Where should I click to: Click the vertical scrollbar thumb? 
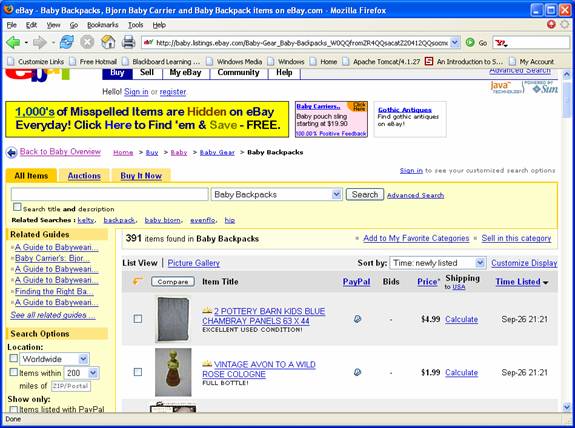[567, 99]
